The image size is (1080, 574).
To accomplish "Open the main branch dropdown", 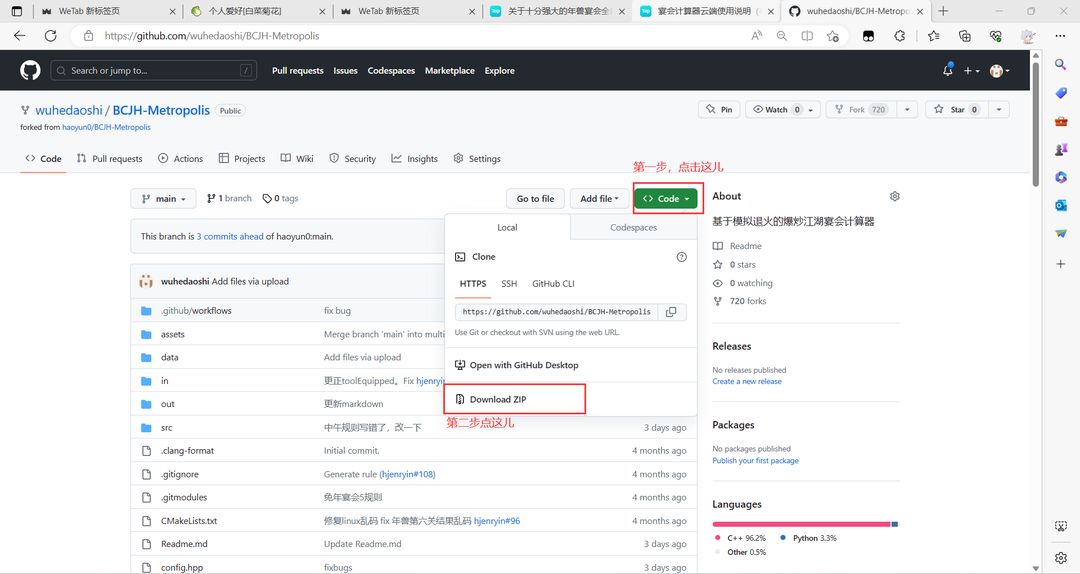I will (163, 198).
